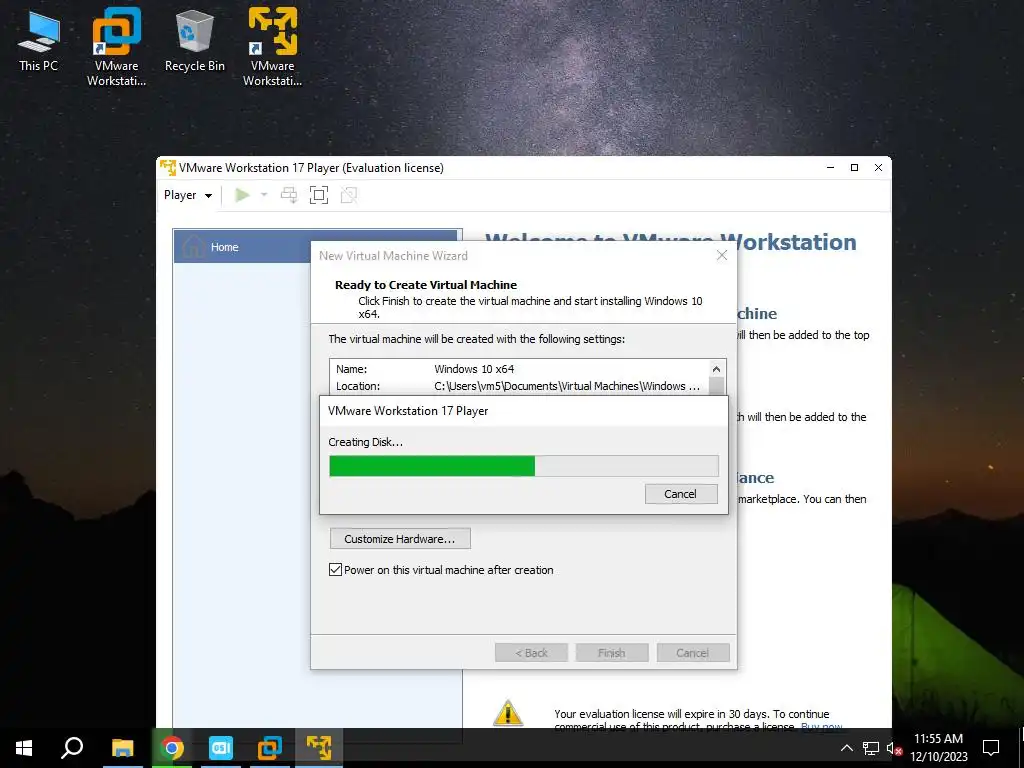Viewport: 1024px width, 768px height.
Task: Open the Player menu
Action: click(187, 195)
